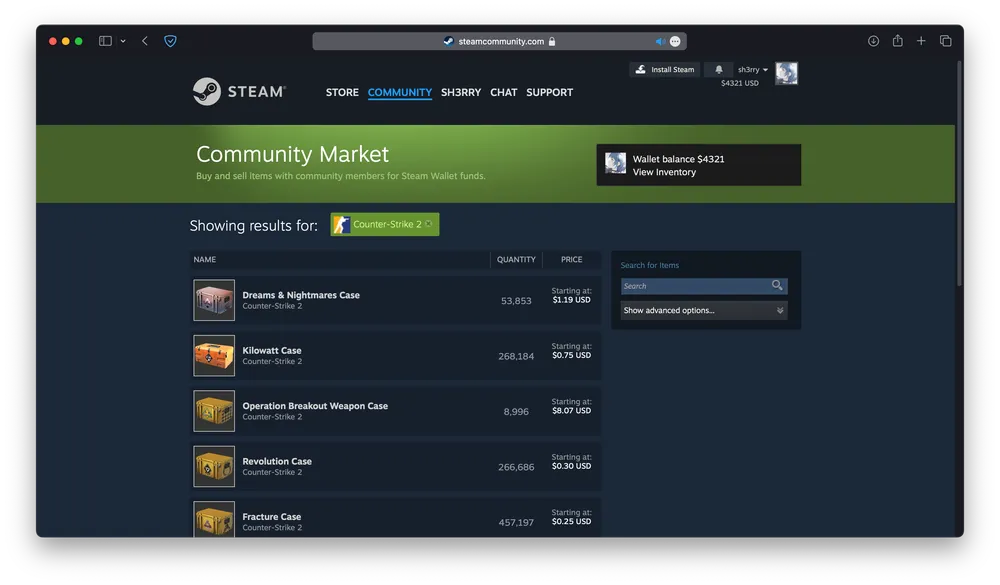
Task: Open the SUPPORT page
Action: tap(550, 93)
